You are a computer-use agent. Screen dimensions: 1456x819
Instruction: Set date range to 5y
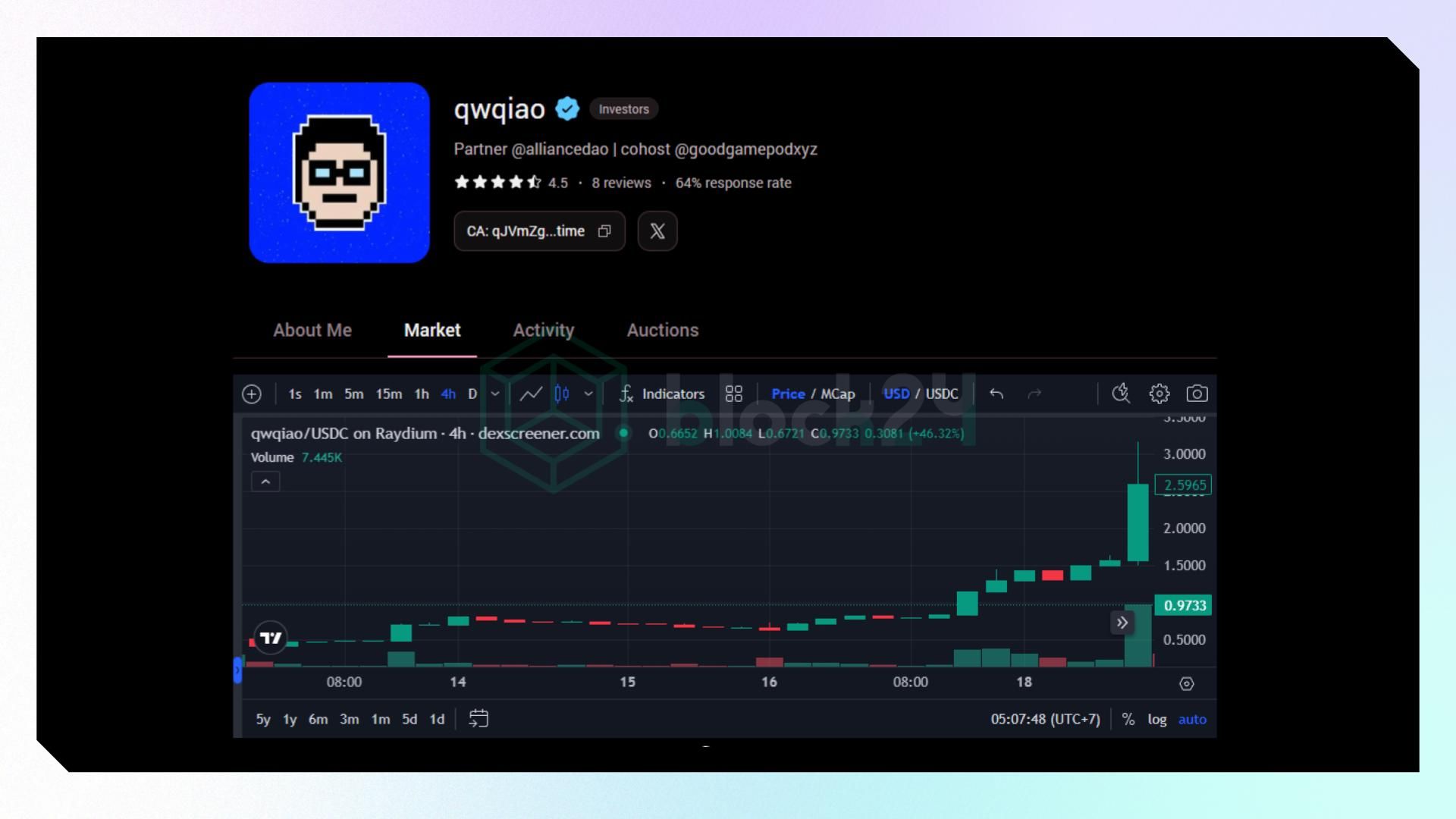tap(262, 719)
